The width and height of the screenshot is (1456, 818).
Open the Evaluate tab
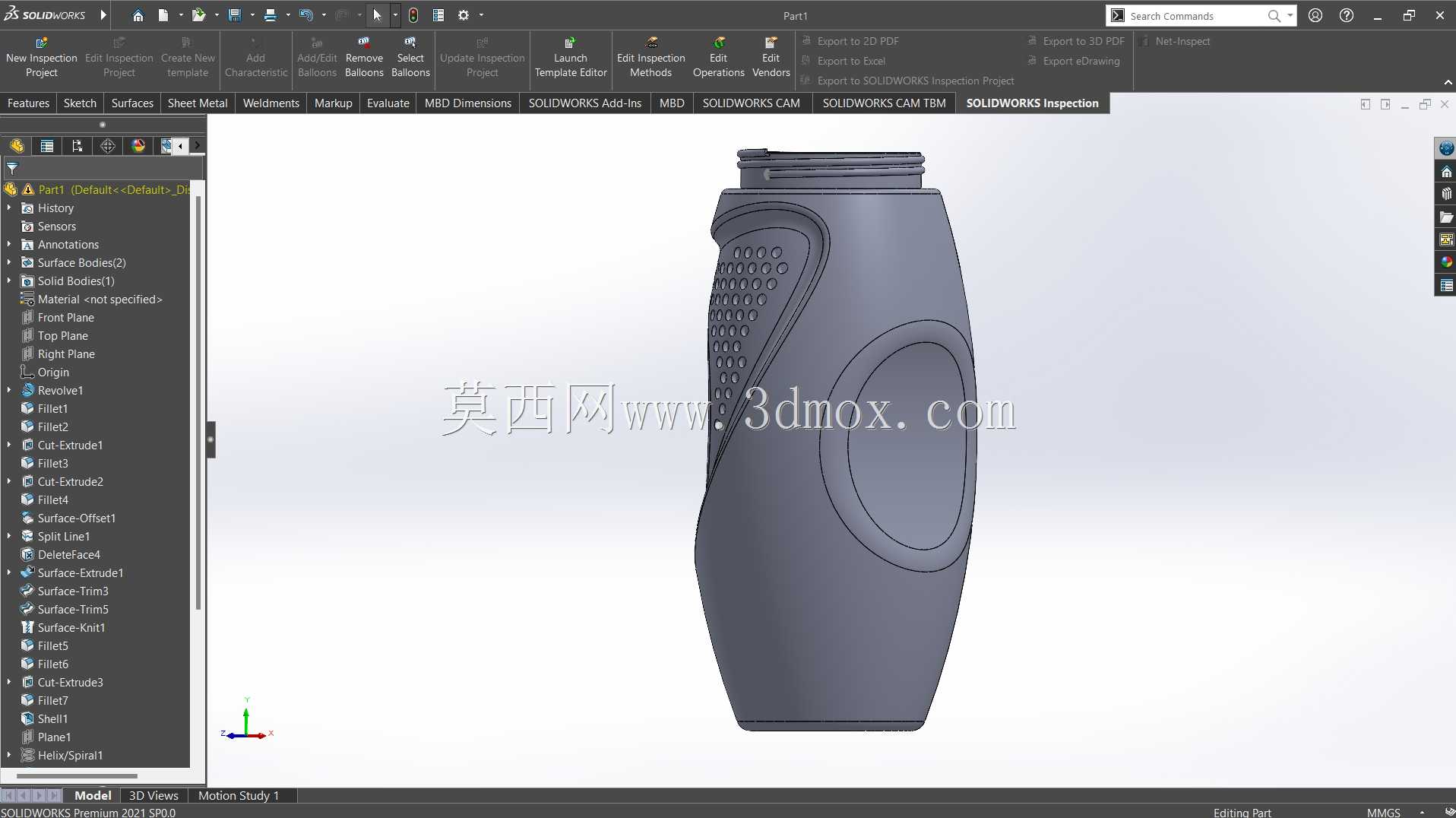(388, 103)
